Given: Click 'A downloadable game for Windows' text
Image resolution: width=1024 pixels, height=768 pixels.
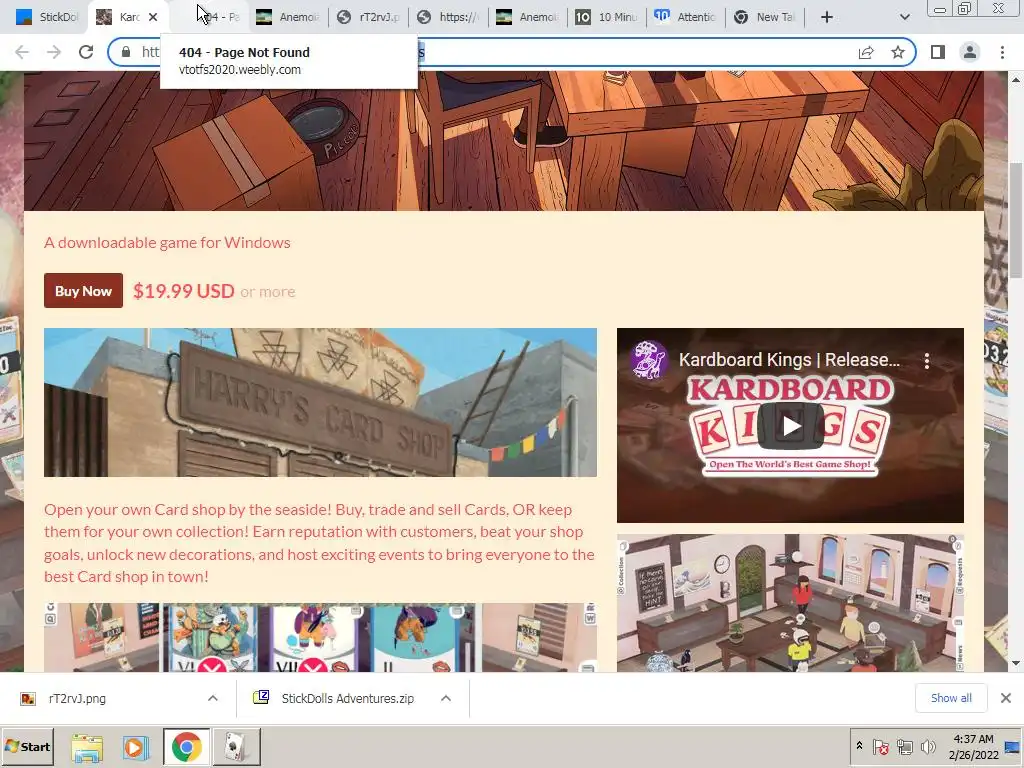Looking at the screenshot, I should coord(167,242).
